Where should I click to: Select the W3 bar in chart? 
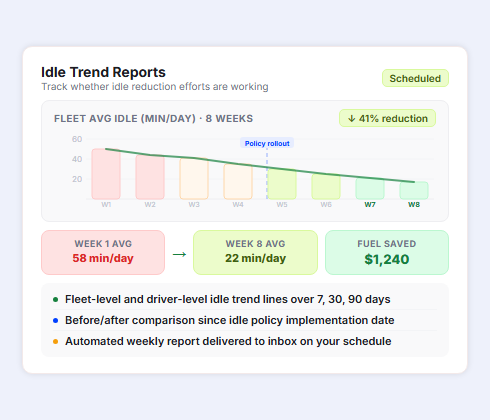(194, 179)
